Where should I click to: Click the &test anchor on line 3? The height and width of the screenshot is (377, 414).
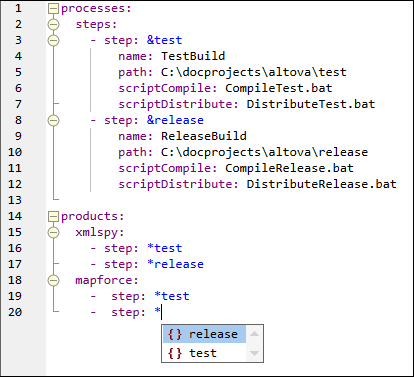point(165,40)
